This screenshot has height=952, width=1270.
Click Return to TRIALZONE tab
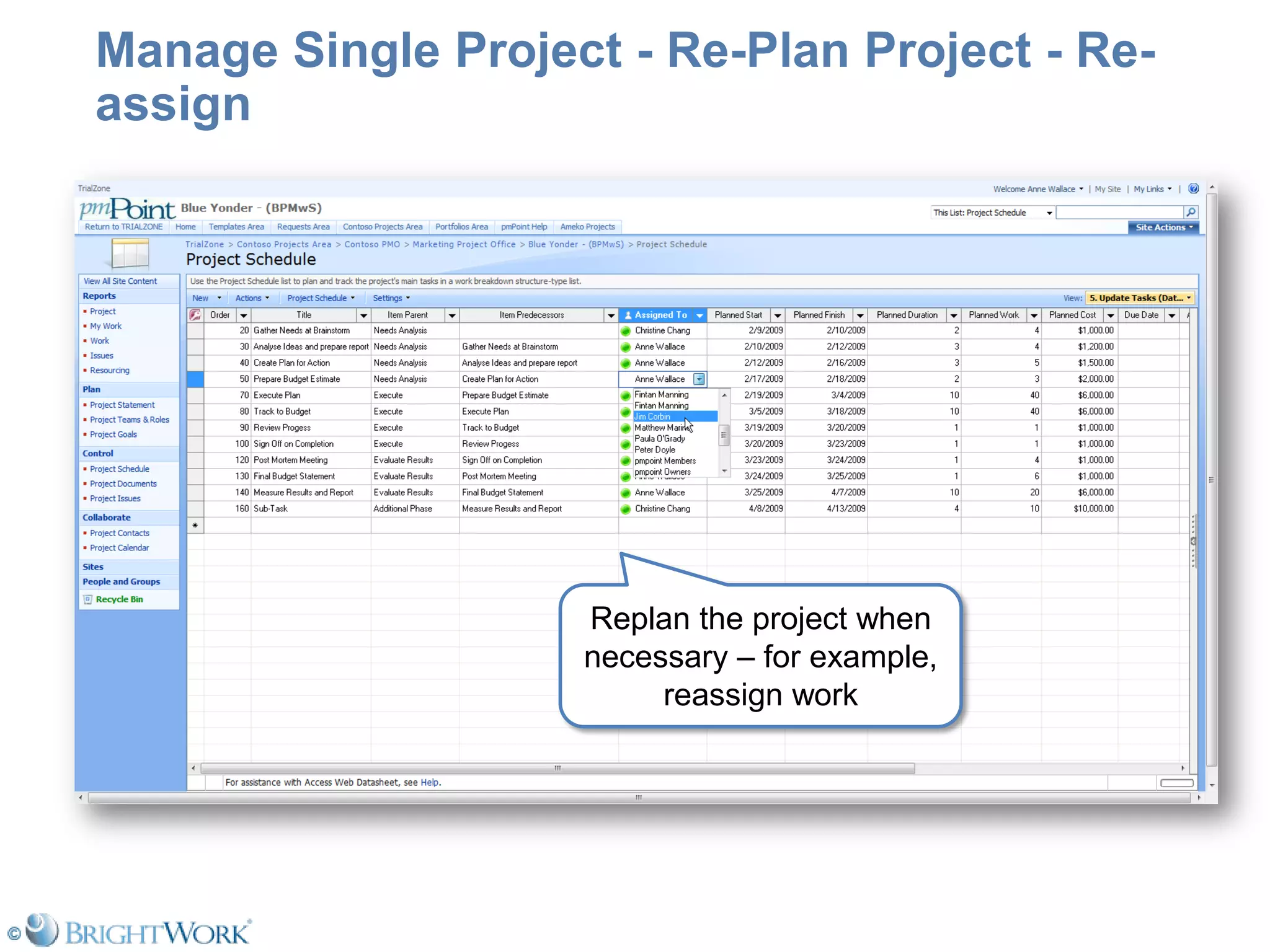[x=124, y=227]
